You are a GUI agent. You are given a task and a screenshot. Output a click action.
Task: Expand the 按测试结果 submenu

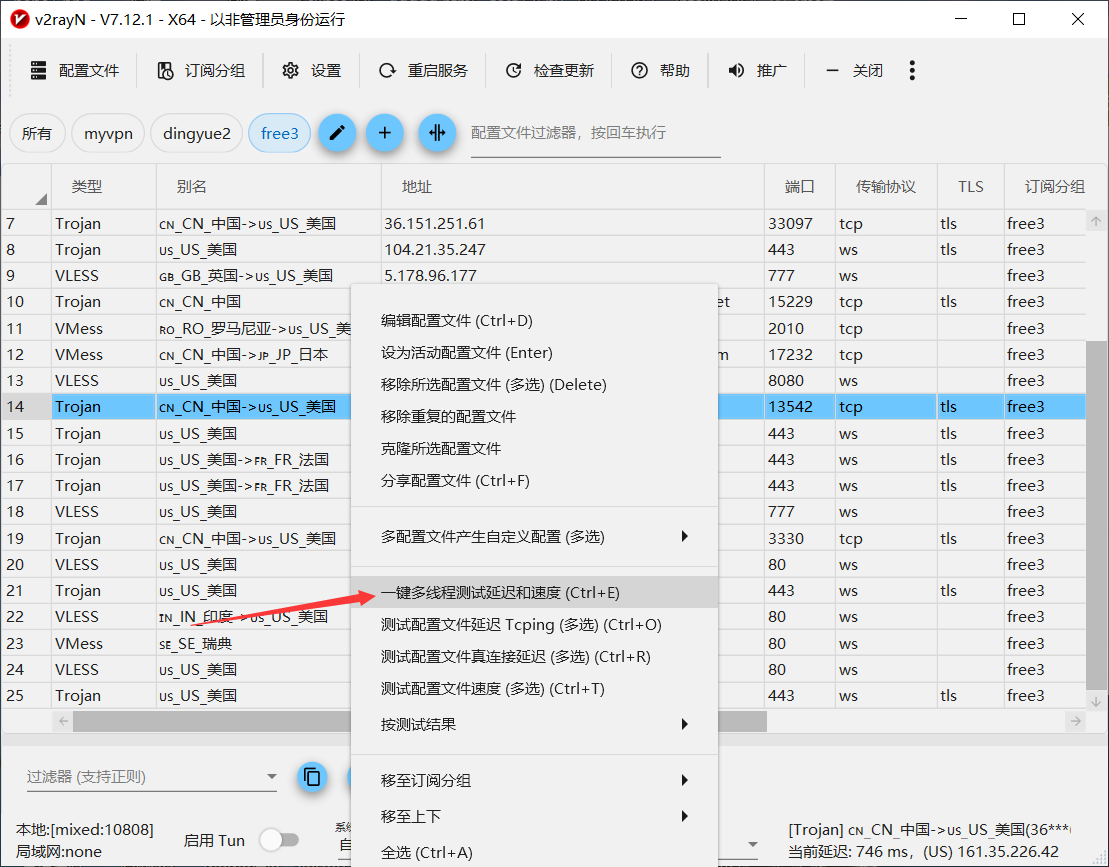click(685, 724)
